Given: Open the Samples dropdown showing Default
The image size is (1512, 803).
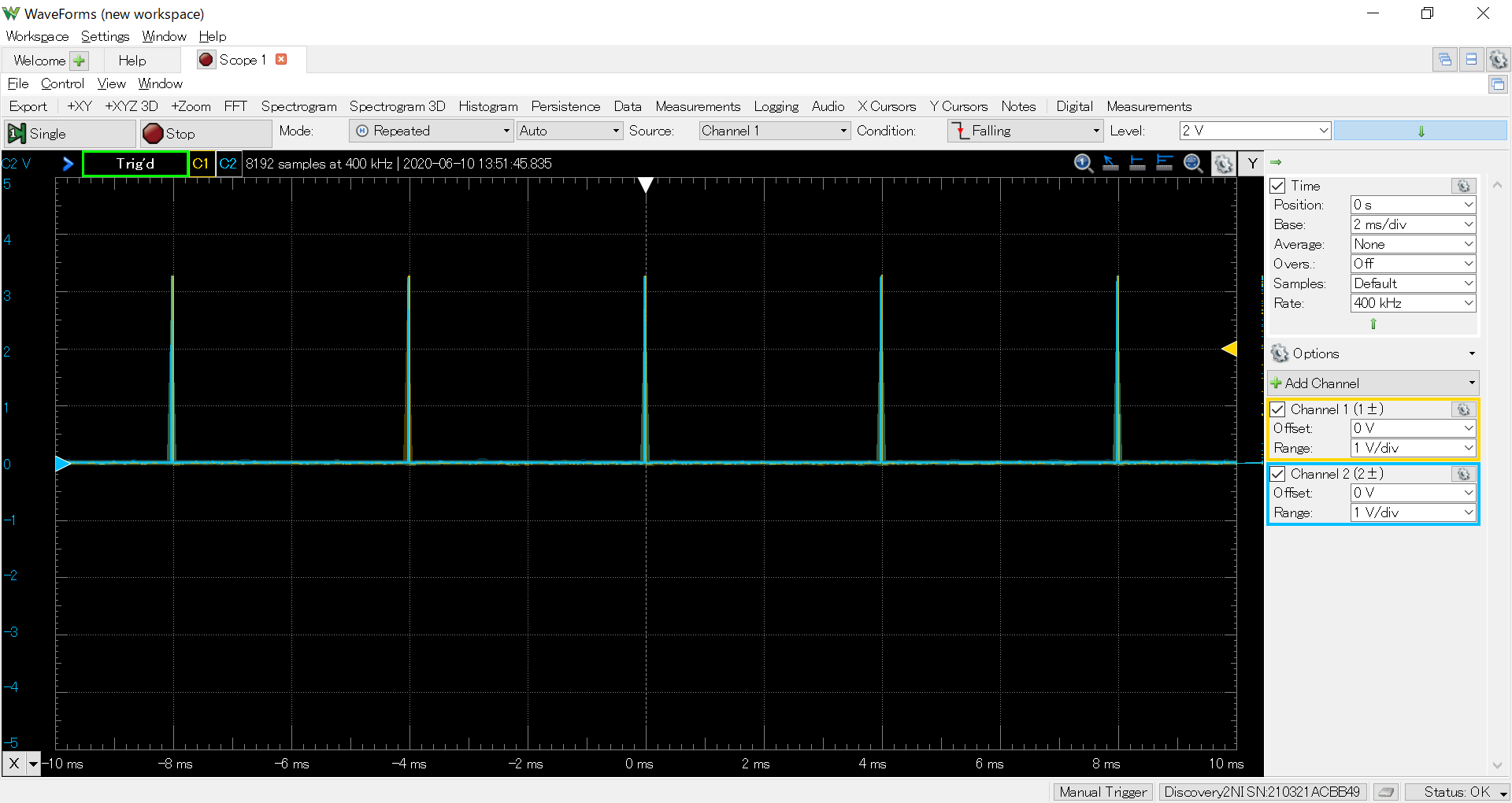Looking at the screenshot, I should tap(1413, 283).
